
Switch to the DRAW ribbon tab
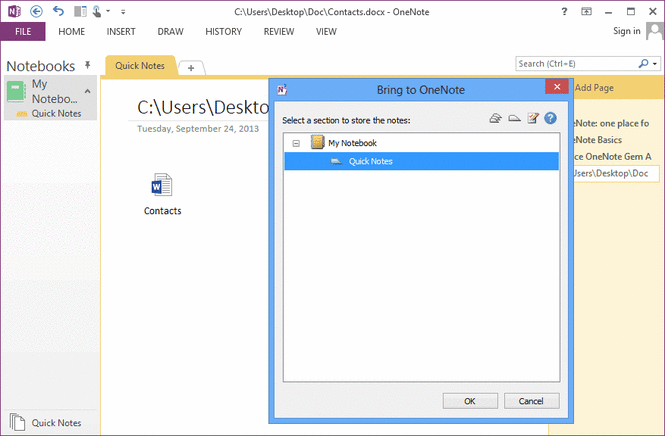[170, 31]
